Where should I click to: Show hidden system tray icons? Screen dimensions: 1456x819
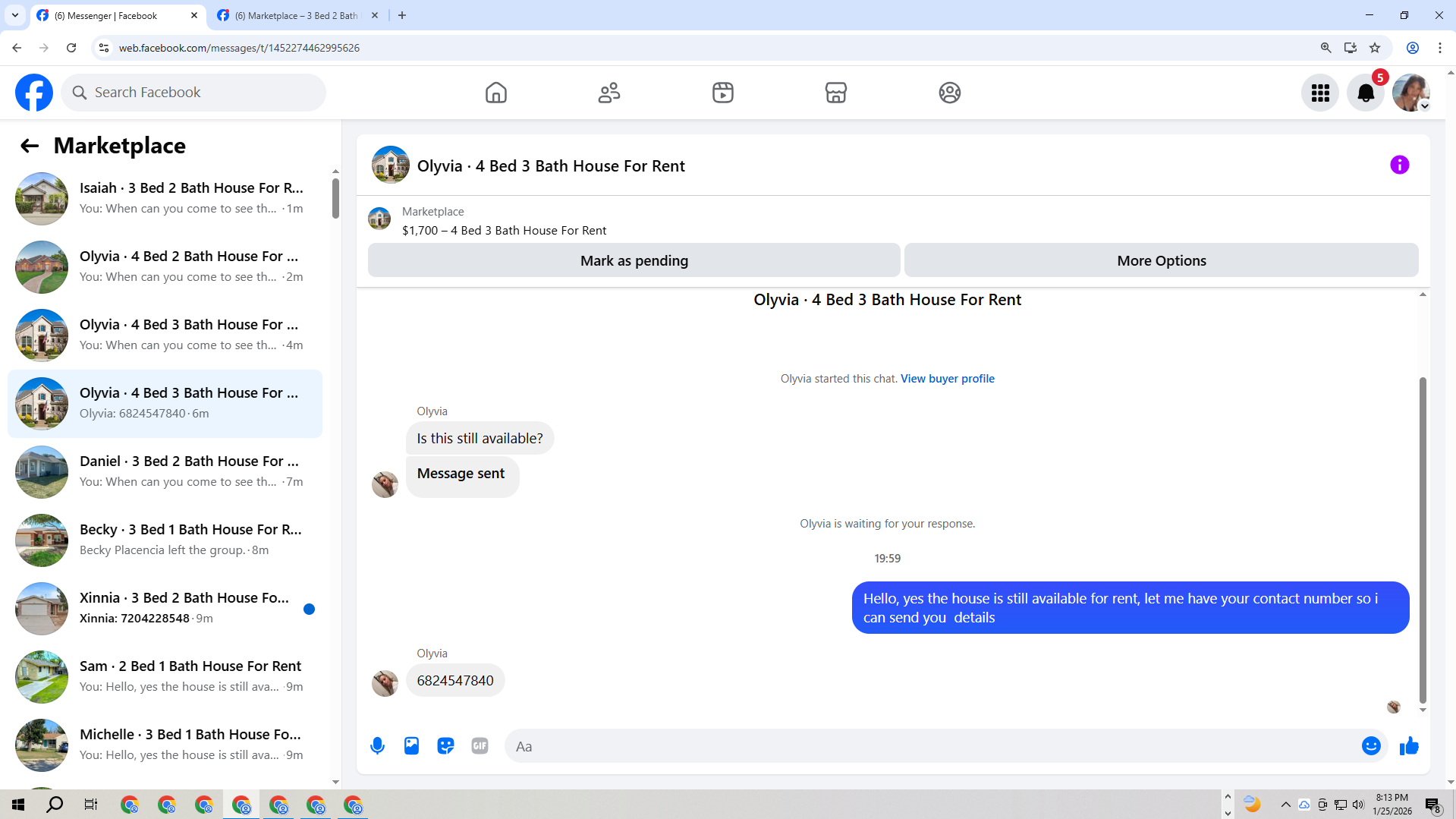[1285, 805]
